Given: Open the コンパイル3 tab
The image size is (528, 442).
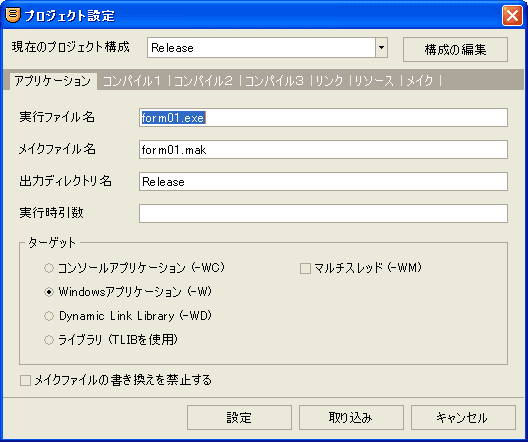Looking at the screenshot, I should tap(274, 81).
